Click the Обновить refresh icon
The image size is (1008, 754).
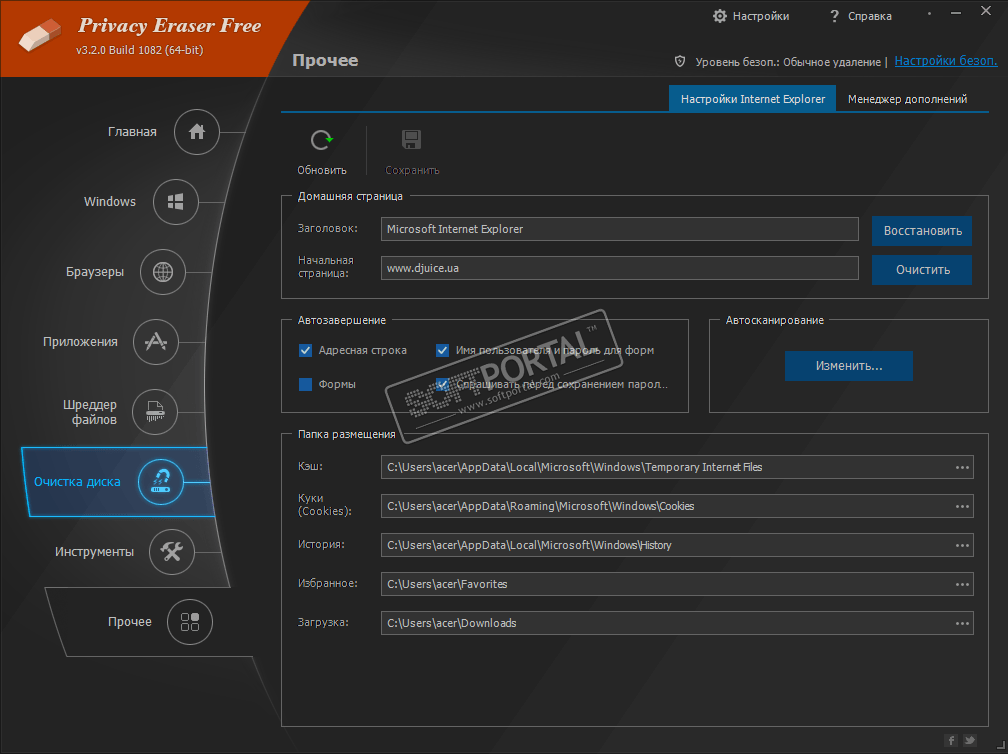(321, 140)
